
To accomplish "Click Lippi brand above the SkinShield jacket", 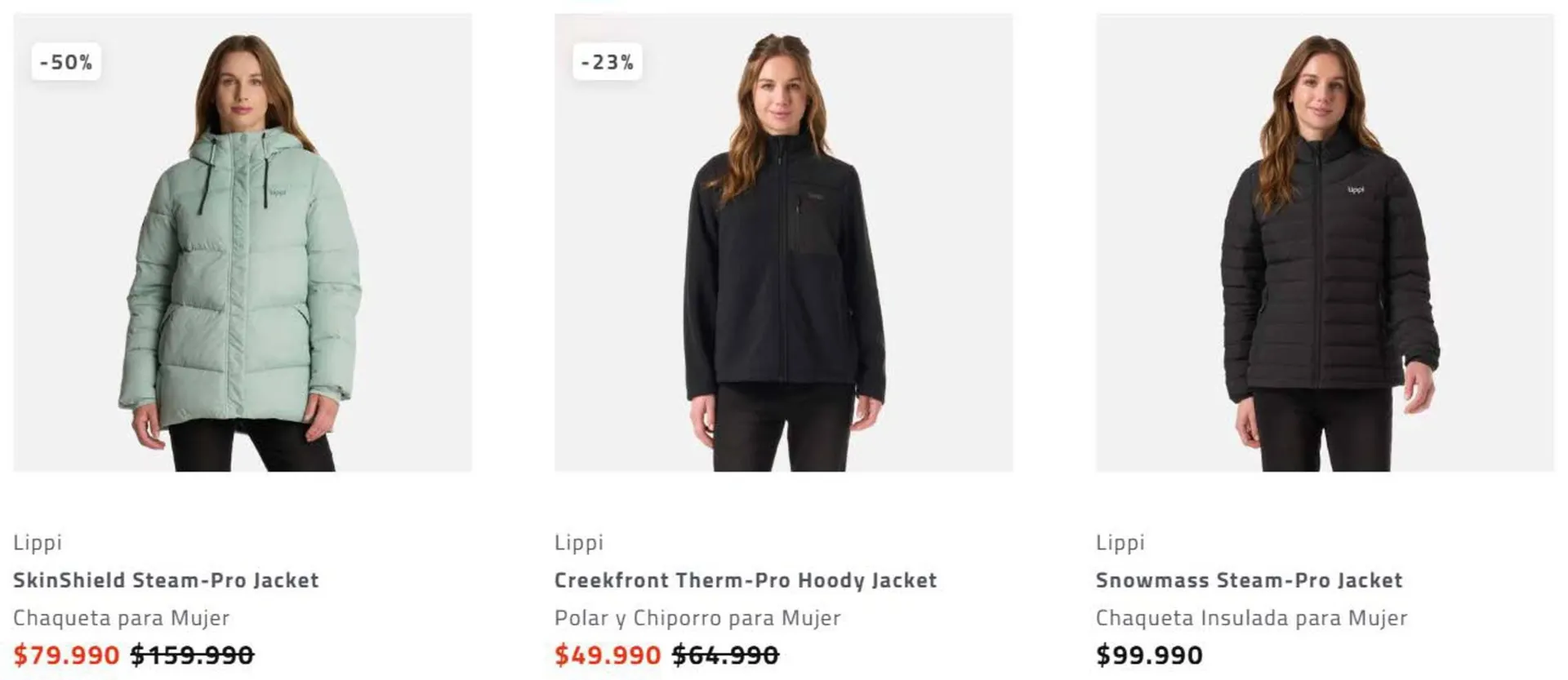I will 38,543.
